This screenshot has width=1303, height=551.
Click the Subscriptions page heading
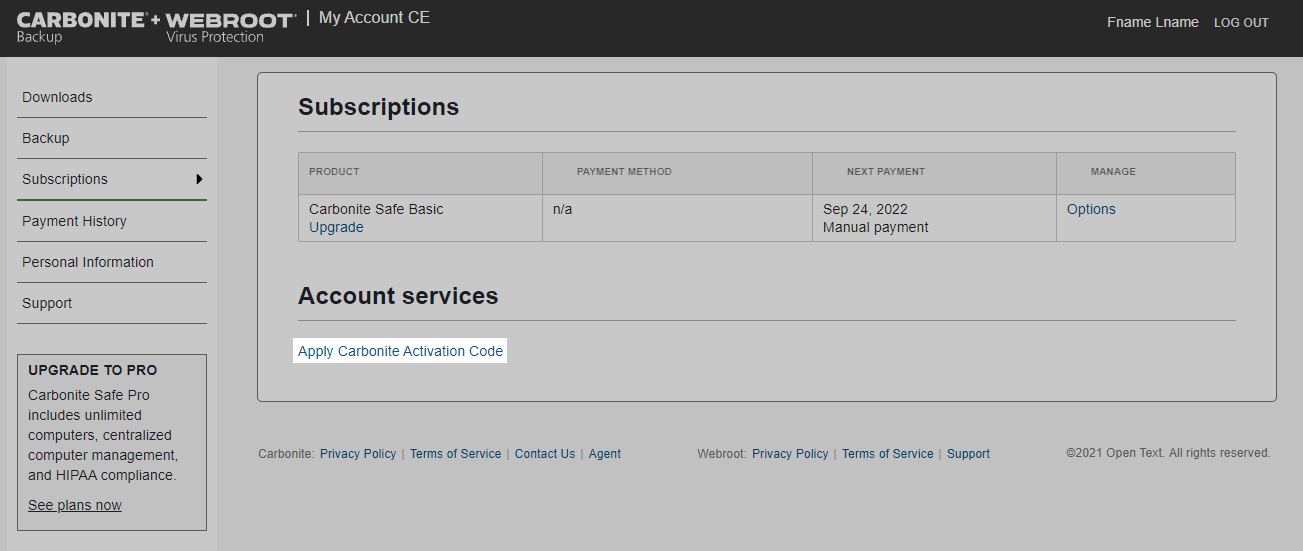(x=379, y=107)
